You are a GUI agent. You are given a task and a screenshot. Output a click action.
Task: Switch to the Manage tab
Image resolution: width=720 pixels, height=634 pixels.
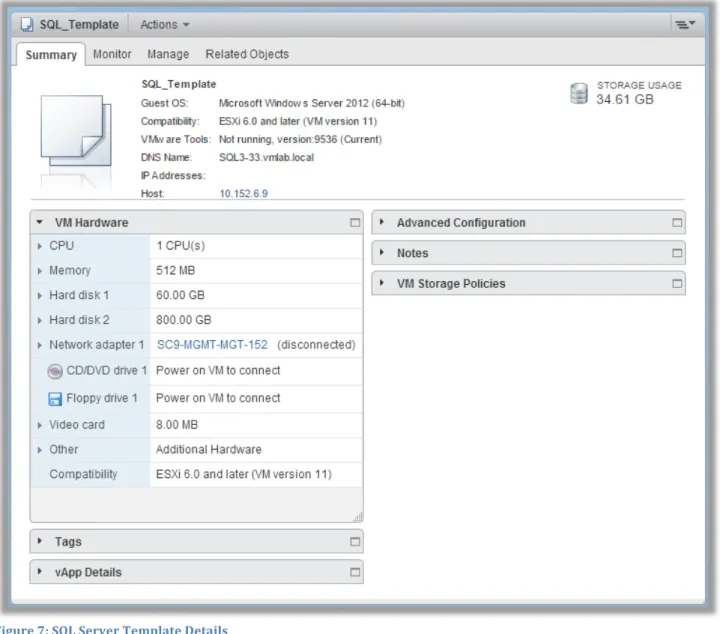[168, 54]
